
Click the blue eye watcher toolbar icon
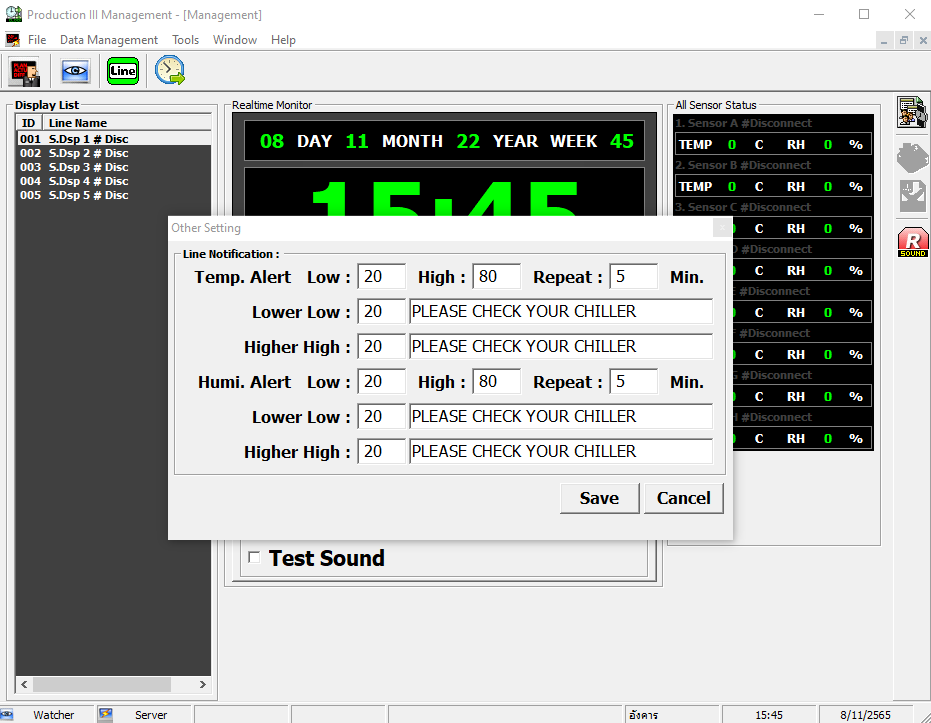tap(75, 71)
